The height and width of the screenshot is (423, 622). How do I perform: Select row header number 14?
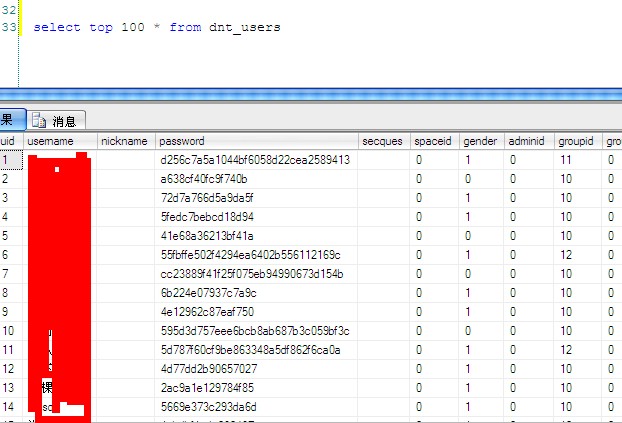pos(11,407)
